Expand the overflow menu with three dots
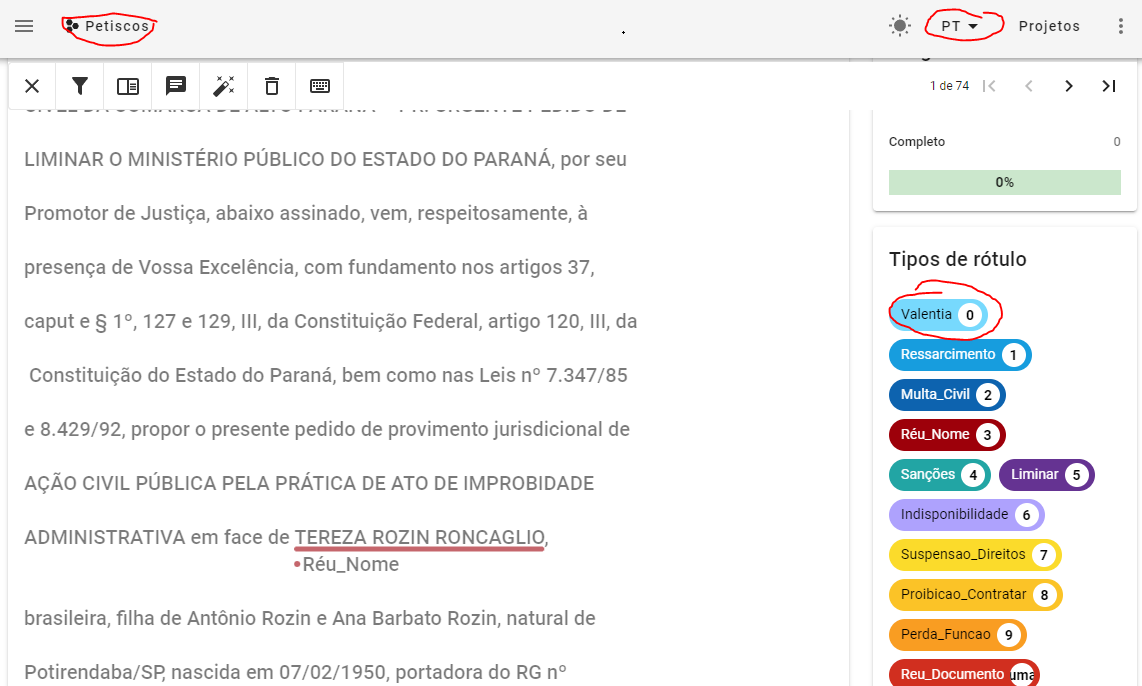Screen dimensions: 1142x686 (1121, 26)
